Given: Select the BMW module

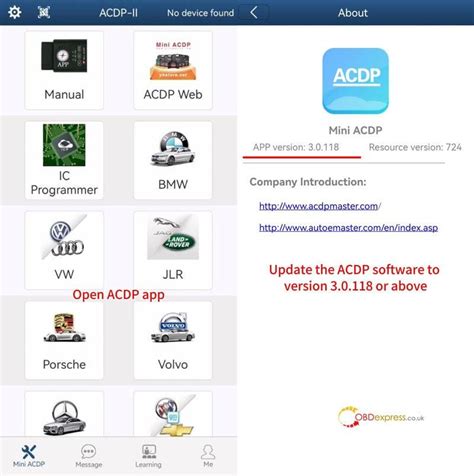Looking at the screenshot, I should pos(173,160).
